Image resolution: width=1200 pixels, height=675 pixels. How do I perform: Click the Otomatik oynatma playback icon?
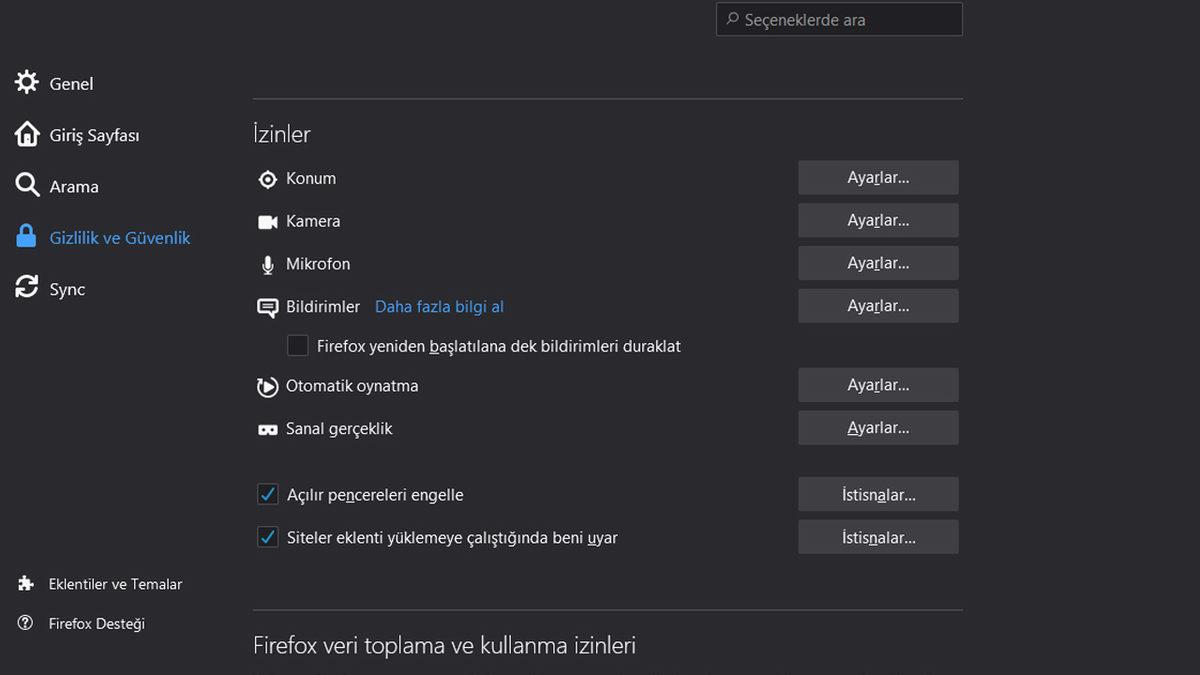coord(267,386)
